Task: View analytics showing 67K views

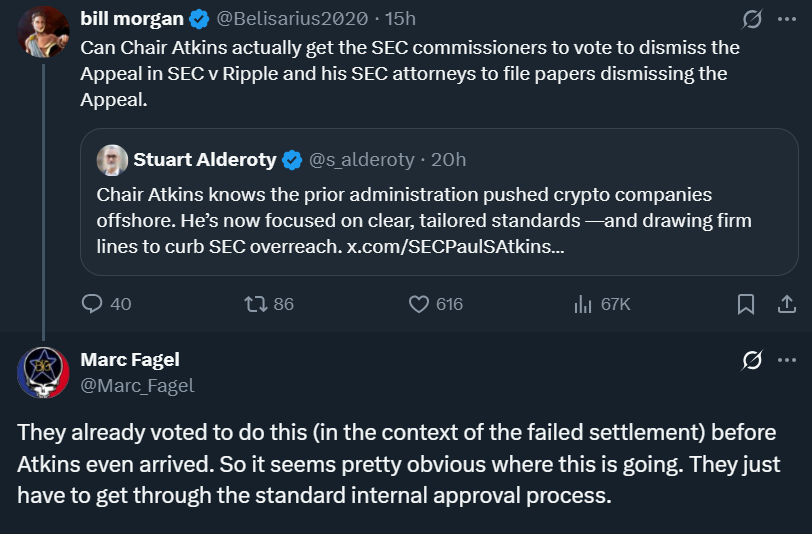Action: click(x=584, y=304)
